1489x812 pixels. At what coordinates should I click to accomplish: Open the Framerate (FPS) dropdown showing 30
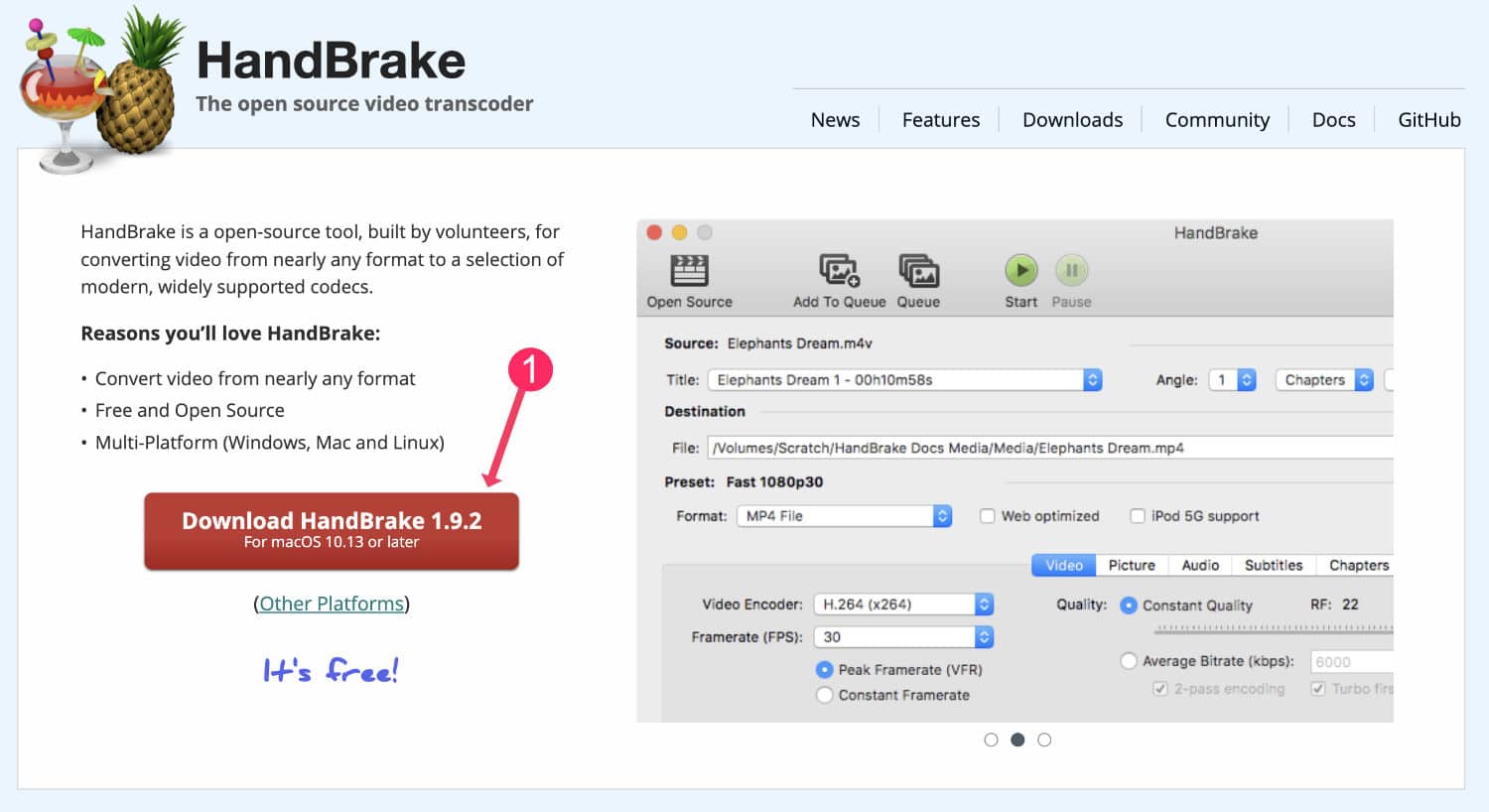[902, 637]
